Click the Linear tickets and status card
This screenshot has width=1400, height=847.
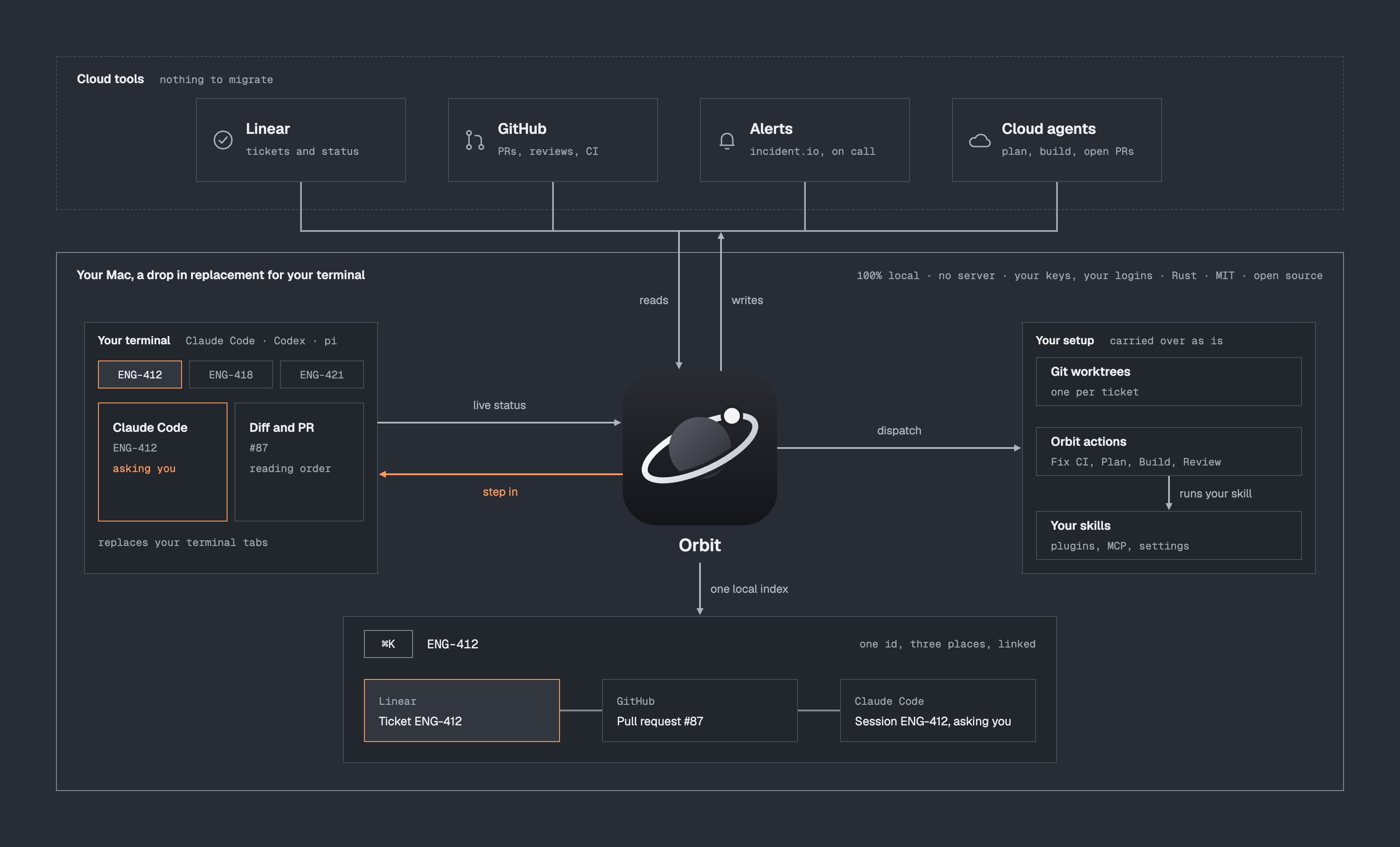[301, 140]
